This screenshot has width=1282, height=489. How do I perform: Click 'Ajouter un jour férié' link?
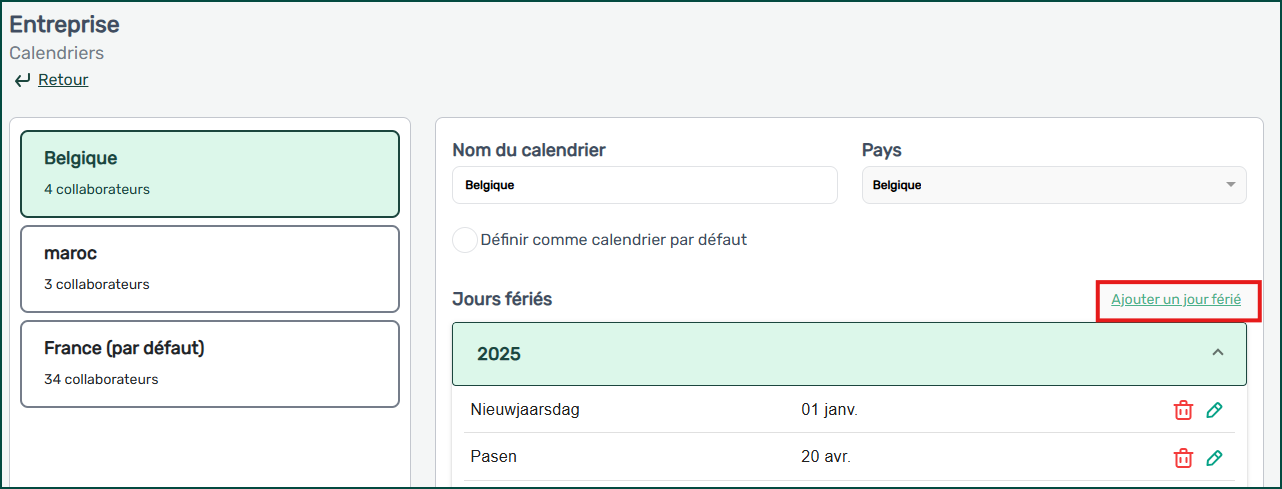(1176, 300)
